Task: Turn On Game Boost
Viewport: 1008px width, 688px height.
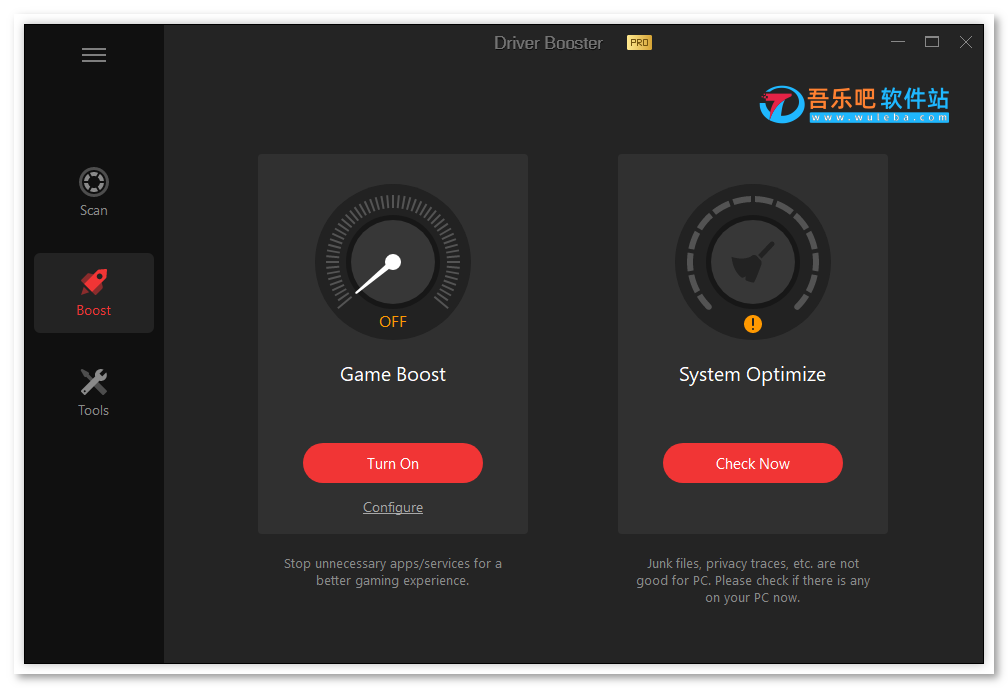Action: (393, 463)
